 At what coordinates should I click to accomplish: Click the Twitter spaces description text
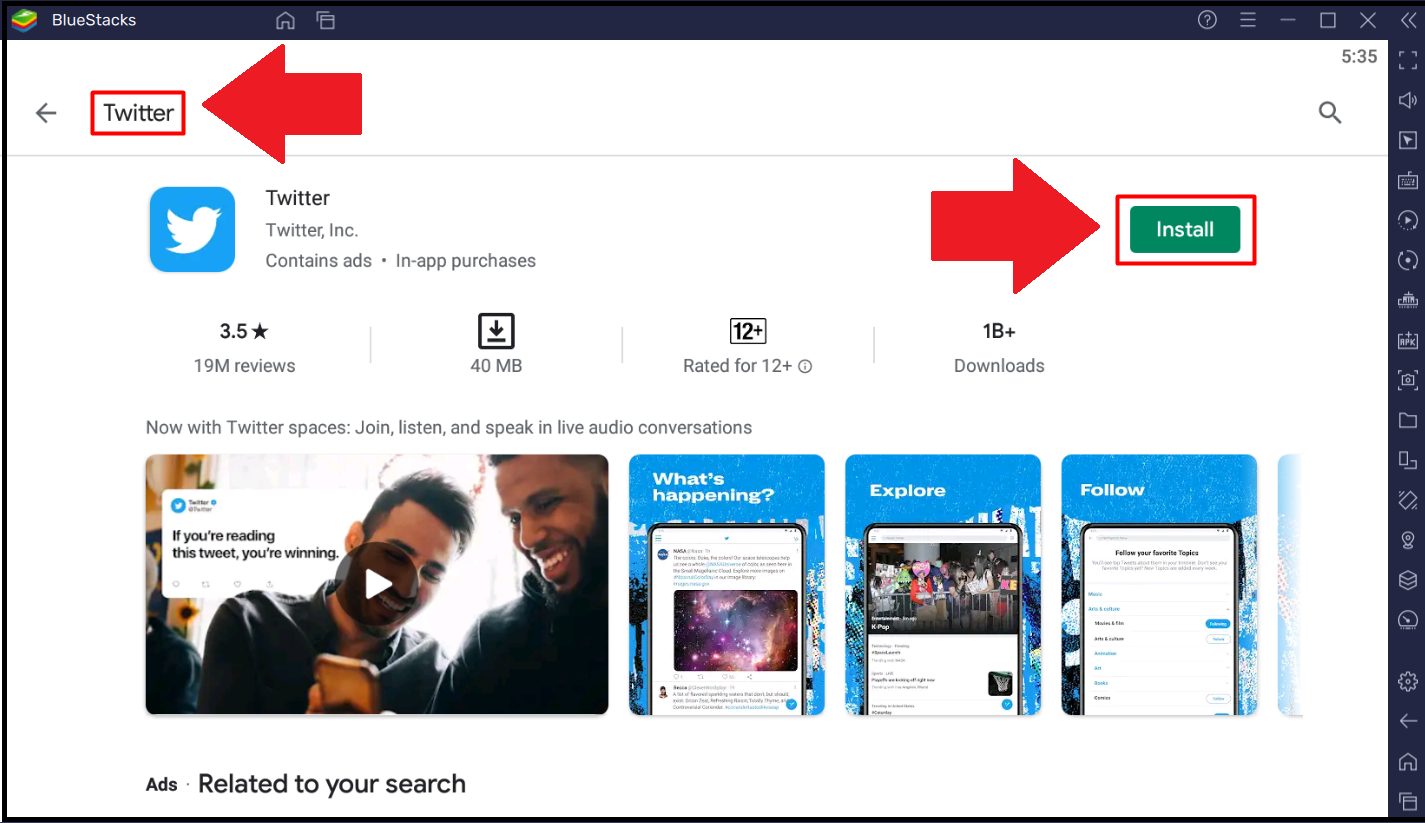449,428
